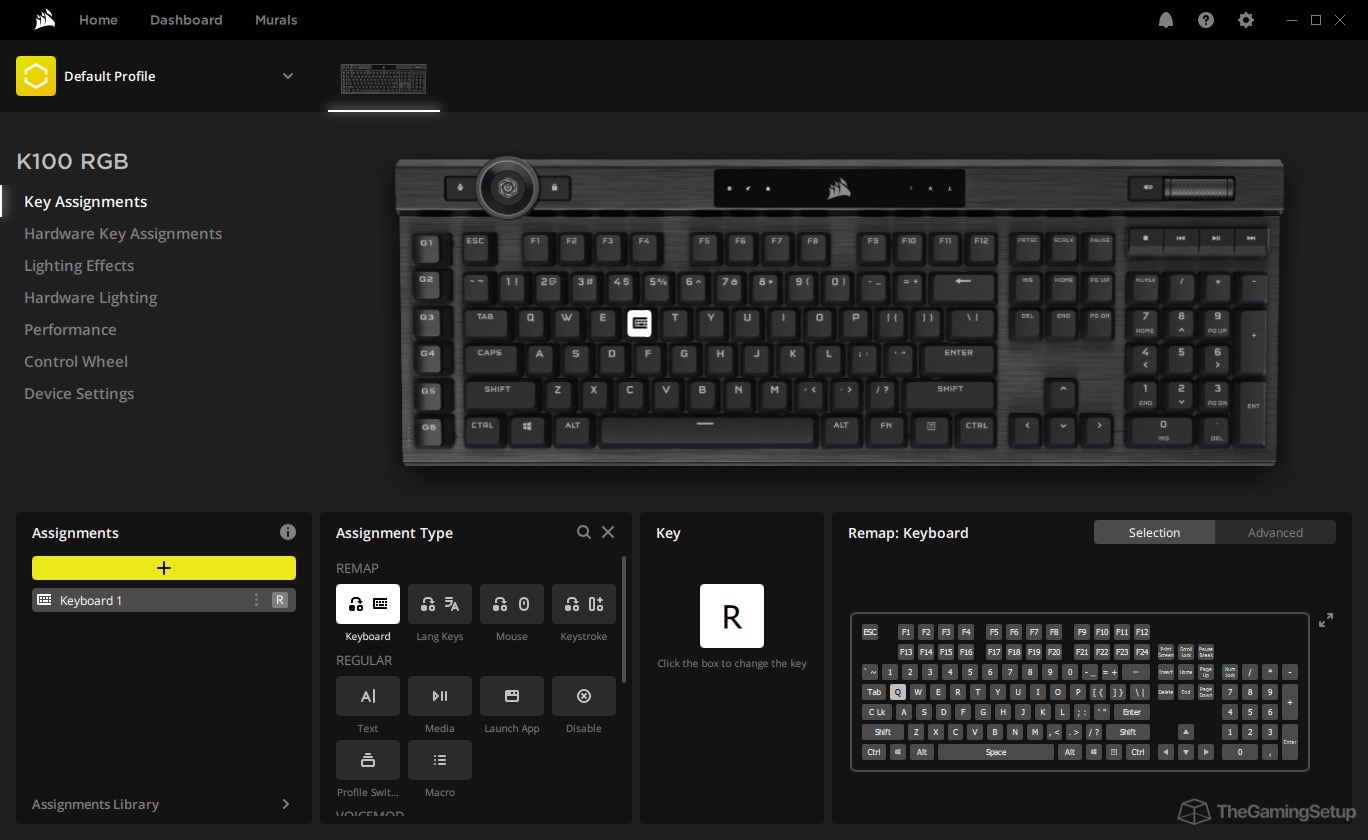The image size is (1368, 840).
Task: Select the Lang Keys remap option
Action: pos(439,604)
